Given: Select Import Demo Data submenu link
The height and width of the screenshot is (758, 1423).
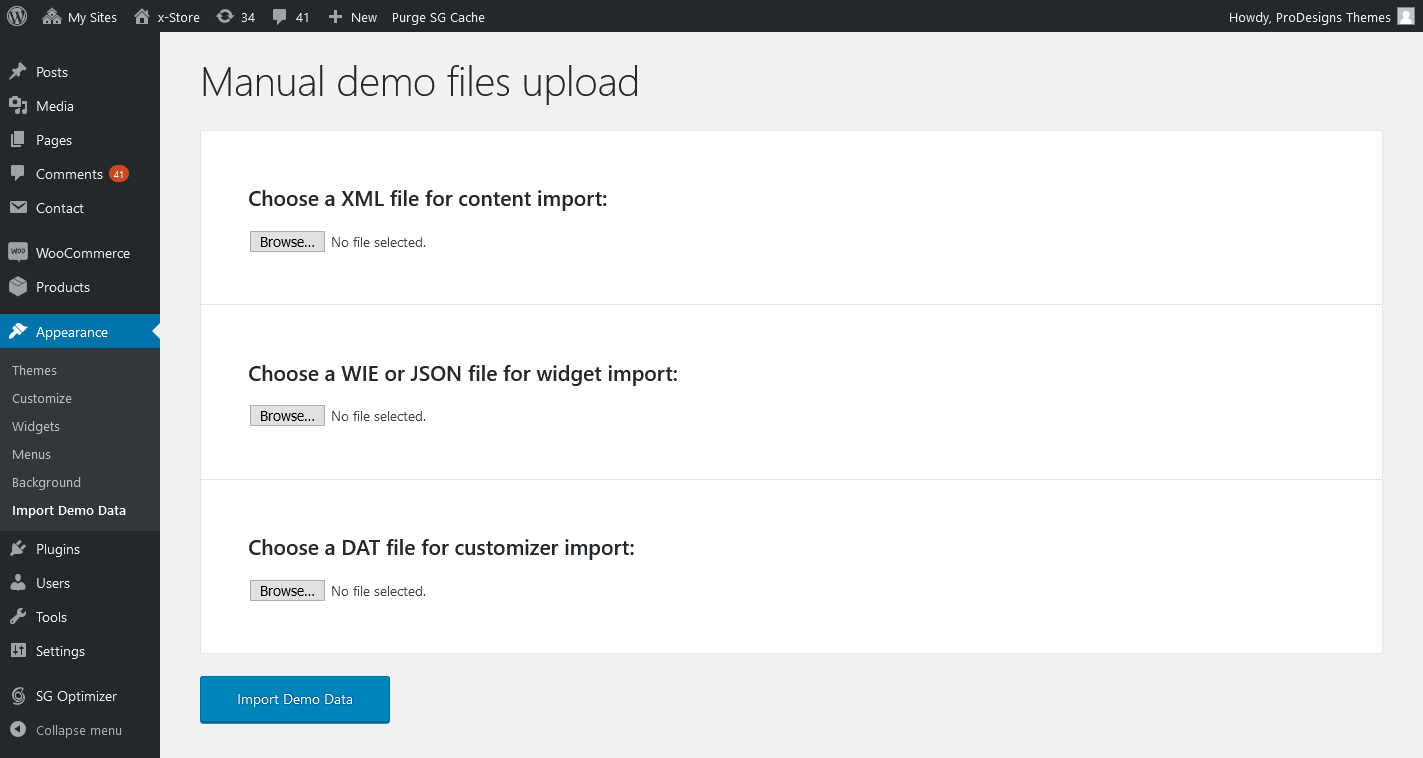Looking at the screenshot, I should click(69, 510).
